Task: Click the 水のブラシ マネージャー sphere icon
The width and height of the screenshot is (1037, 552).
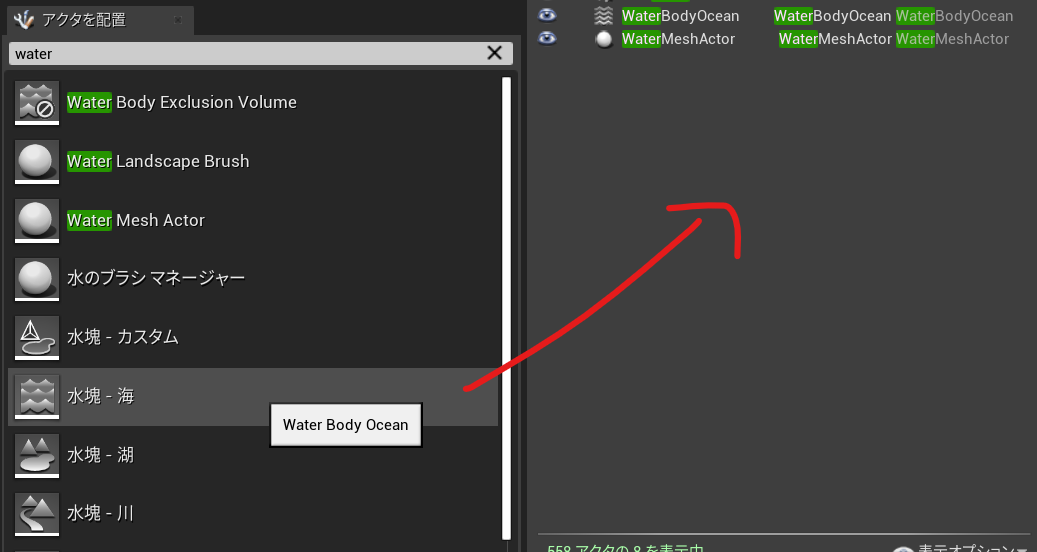Action: (x=37, y=279)
